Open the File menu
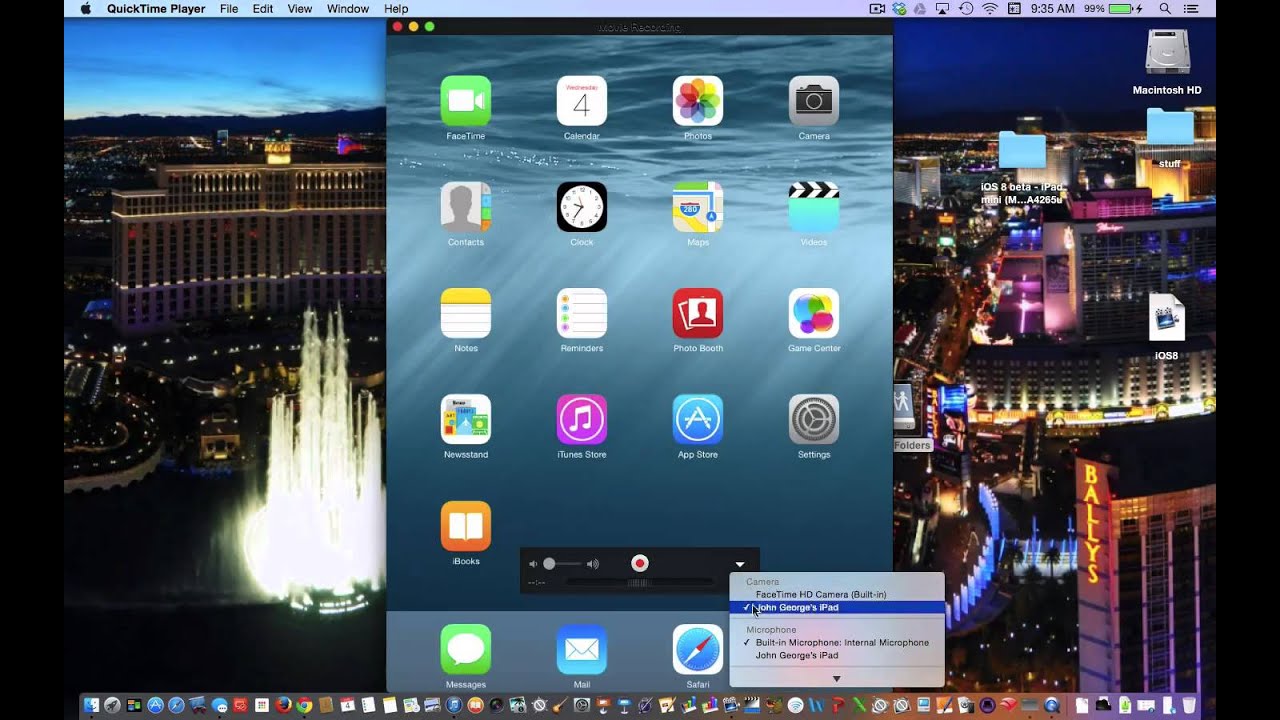Image resolution: width=1280 pixels, height=720 pixels. point(229,8)
